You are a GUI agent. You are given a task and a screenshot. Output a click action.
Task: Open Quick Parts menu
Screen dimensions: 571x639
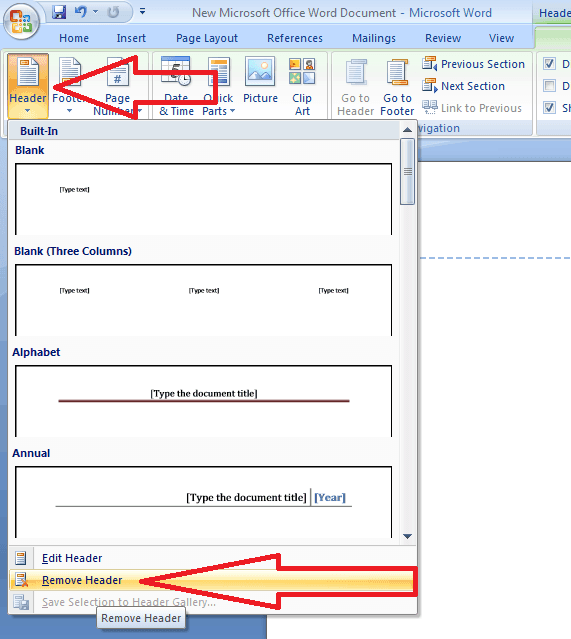pyautogui.click(x=218, y=86)
